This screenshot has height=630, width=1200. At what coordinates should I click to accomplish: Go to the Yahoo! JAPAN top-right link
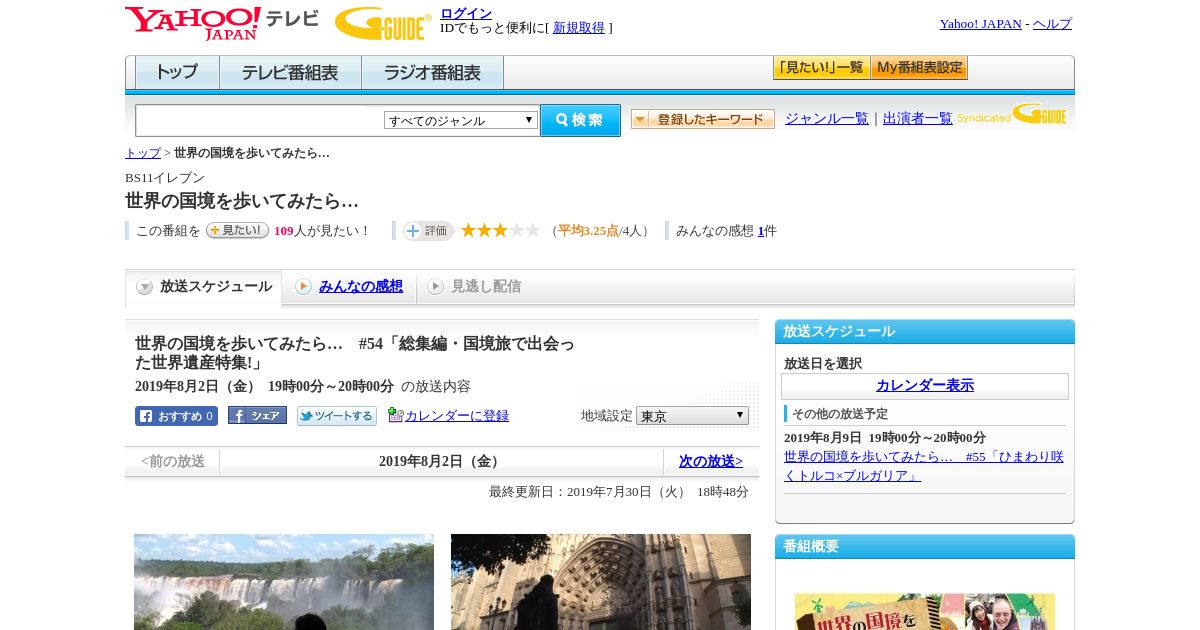tap(980, 24)
